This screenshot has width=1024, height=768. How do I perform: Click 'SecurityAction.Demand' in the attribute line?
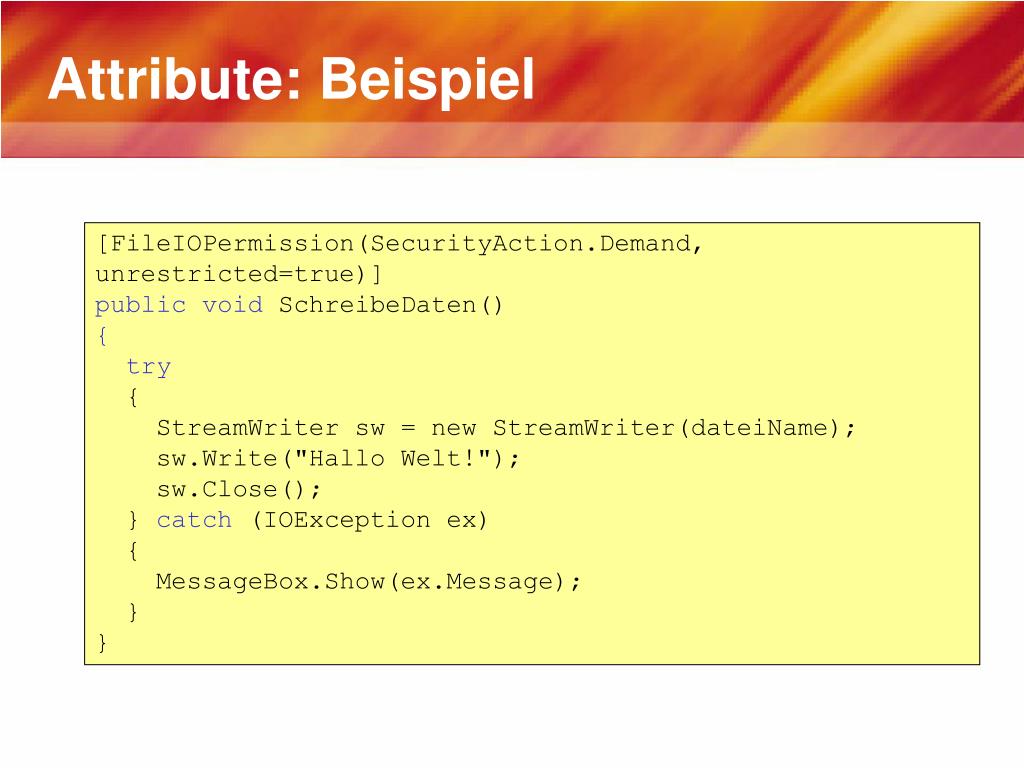pos(531,244)
